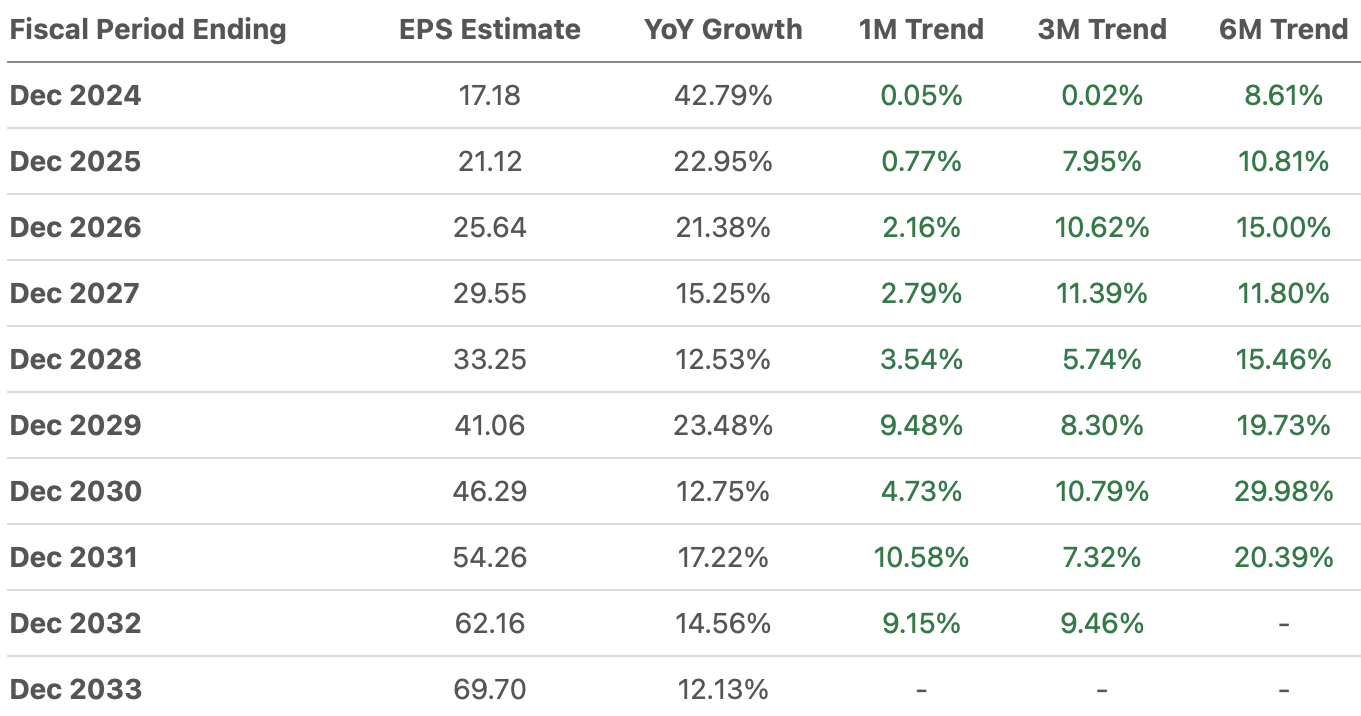Select the Dec 2029 row label
This screenshot has height=716, width=1361.
(76, 426)
